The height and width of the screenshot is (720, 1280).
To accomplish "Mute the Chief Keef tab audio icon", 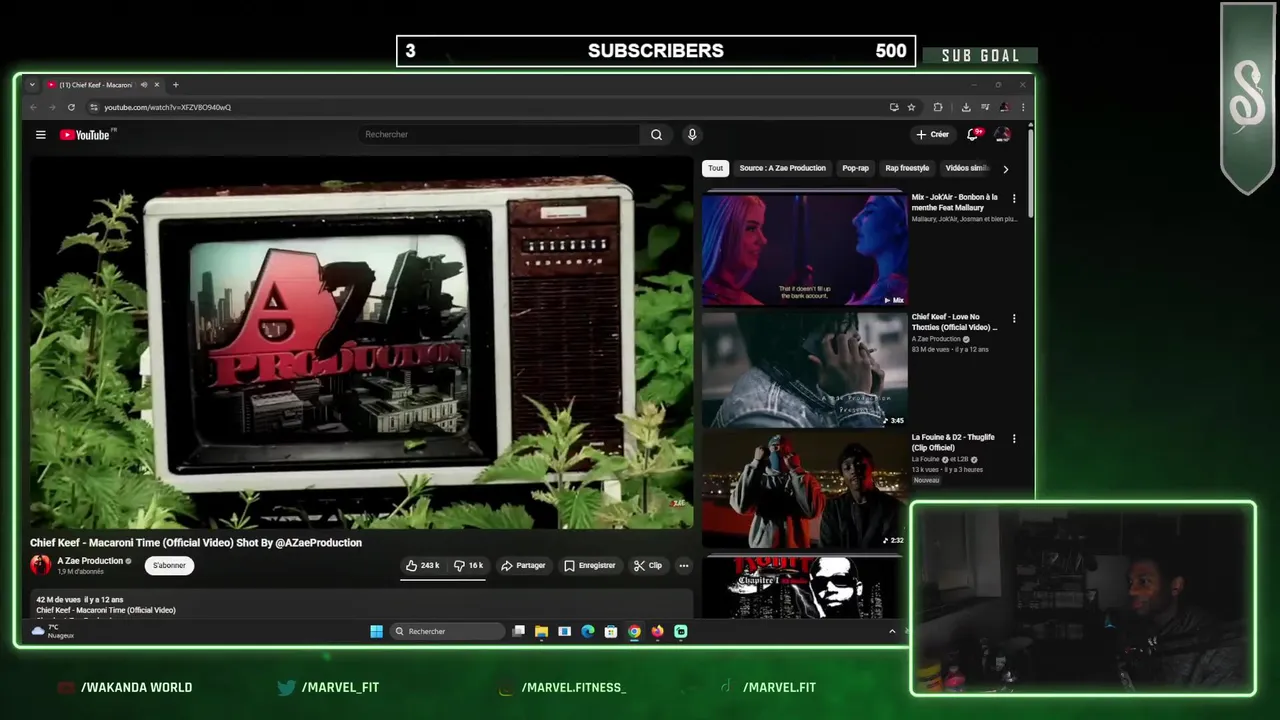I will click(x=144, y=85).
